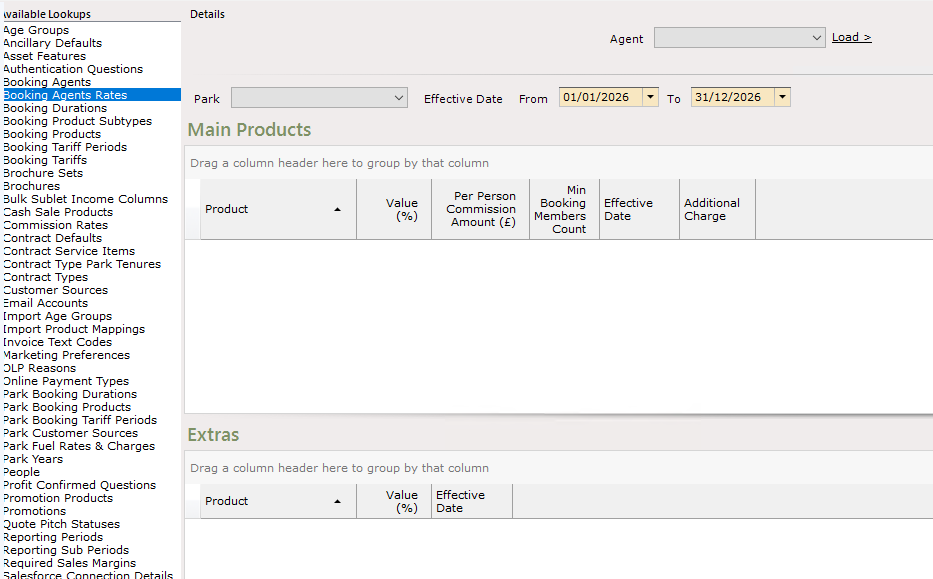Click Value (%) header in Main Products
The width and height of the screenshot is (933, 579).
click(394, 209)
